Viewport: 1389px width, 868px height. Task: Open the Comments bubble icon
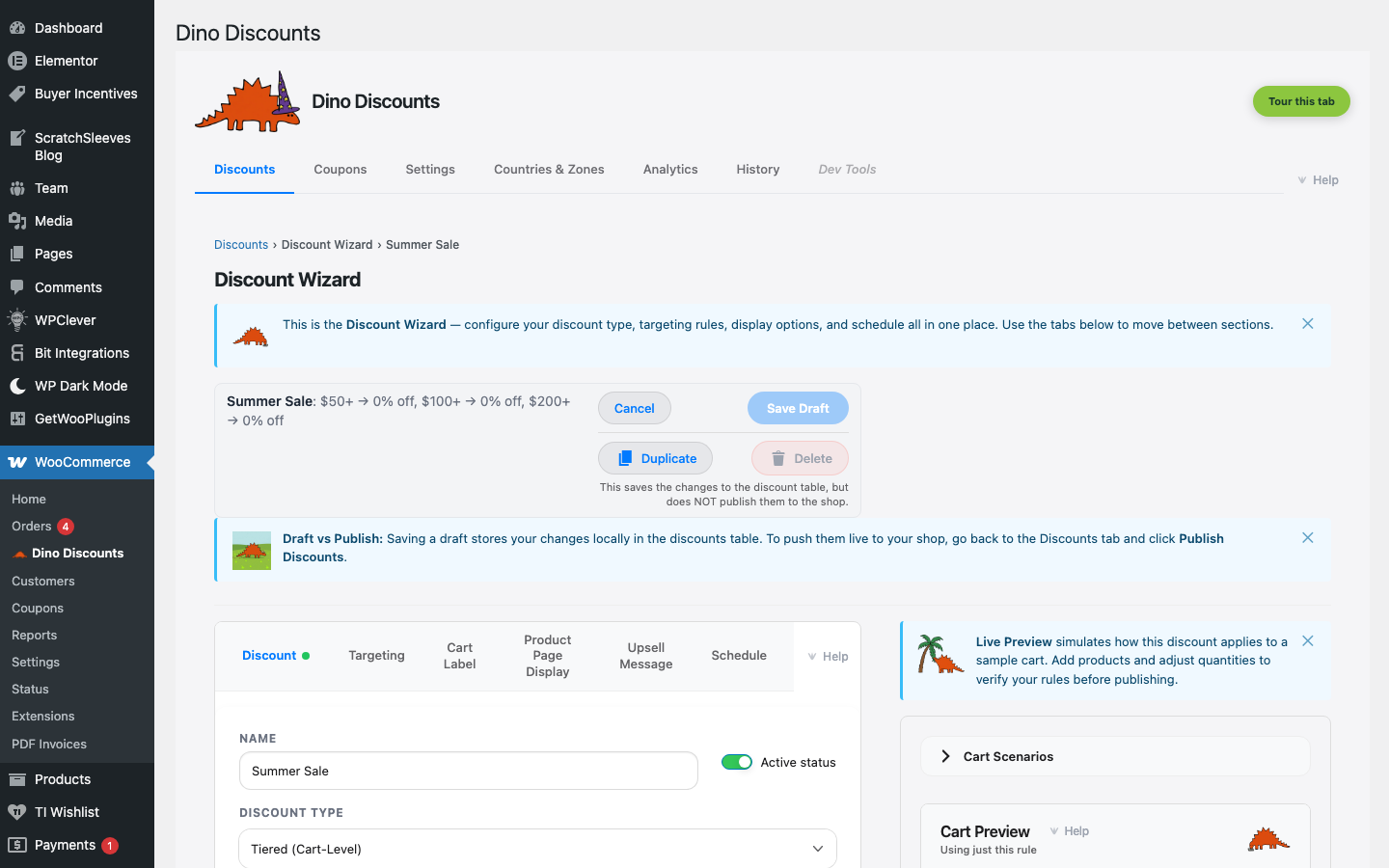[17, 287]
